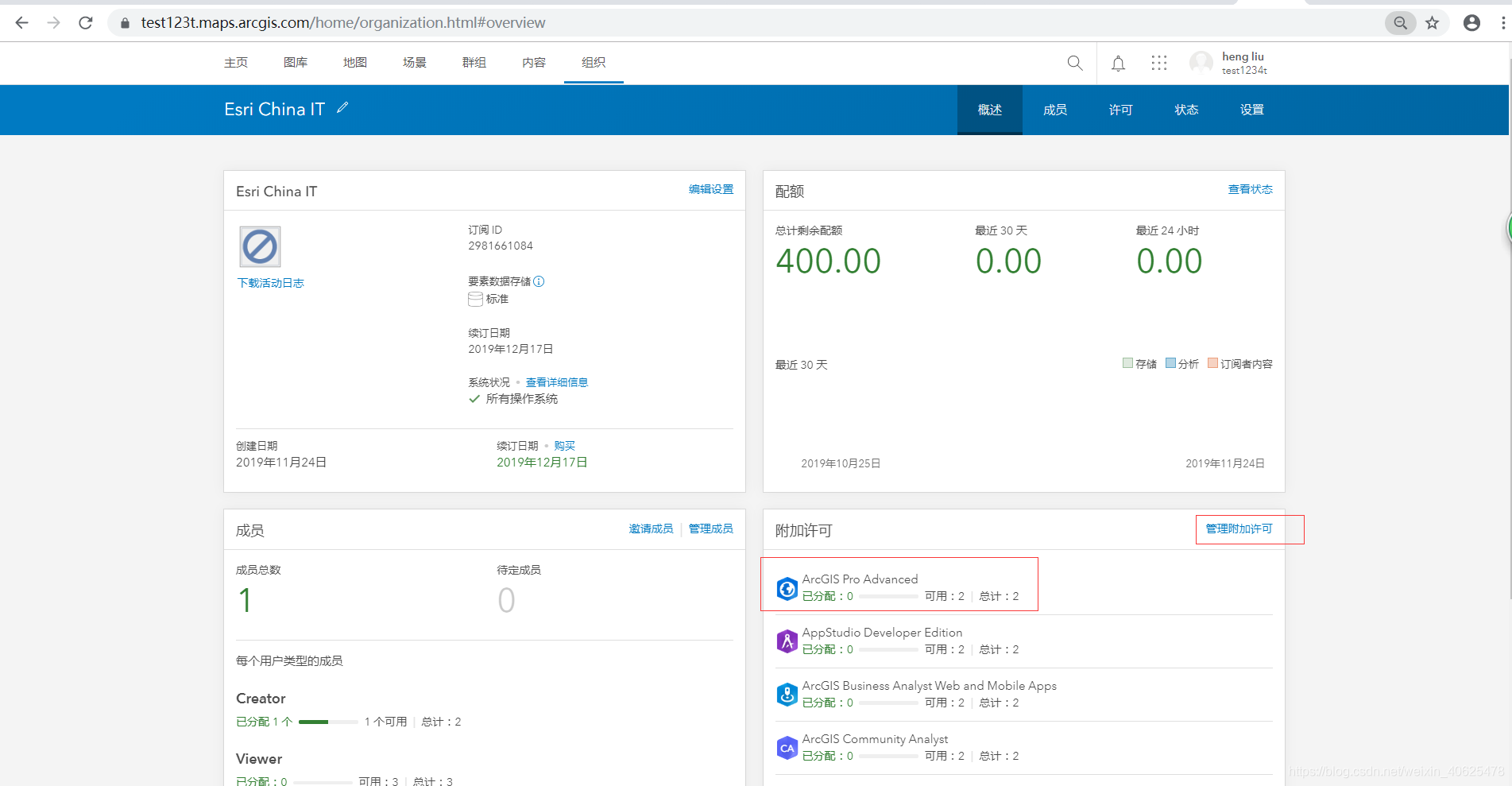
Task: Click the 订阅者内容 legend swatch
Action: tap(1212, 363)
